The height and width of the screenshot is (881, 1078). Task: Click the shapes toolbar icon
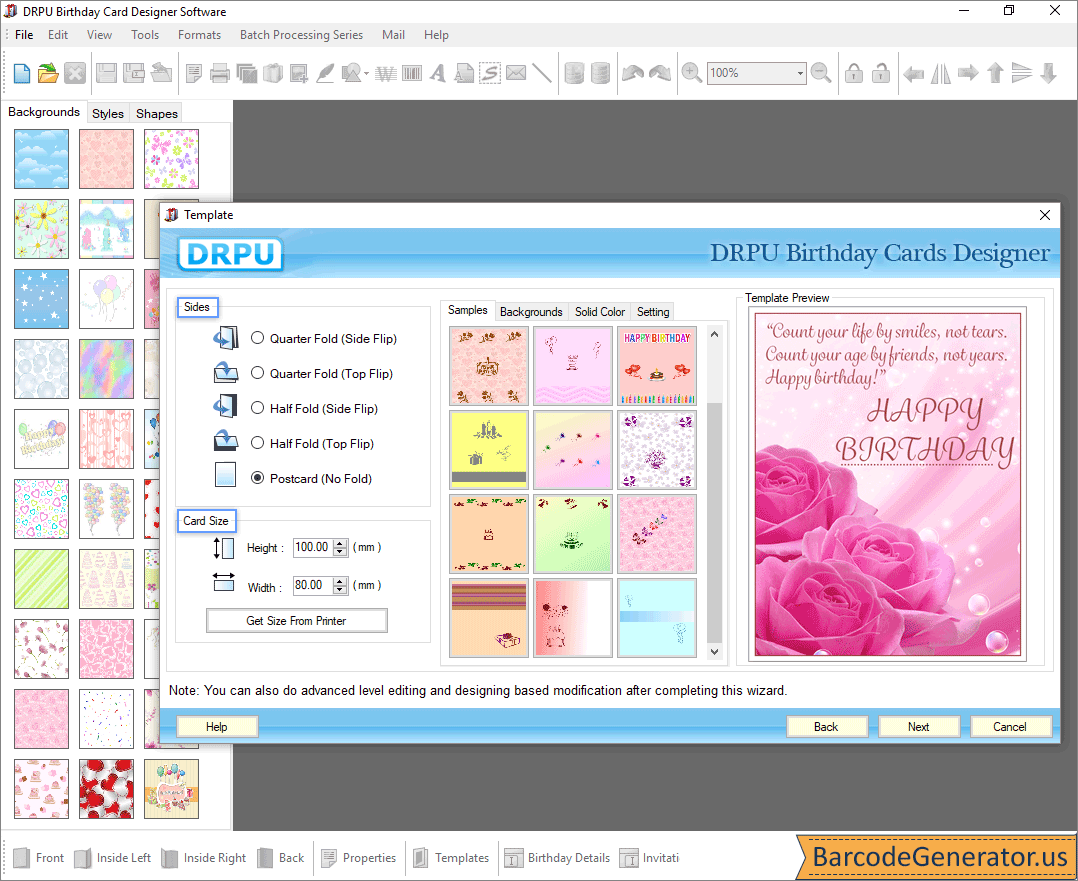(351, 73)
